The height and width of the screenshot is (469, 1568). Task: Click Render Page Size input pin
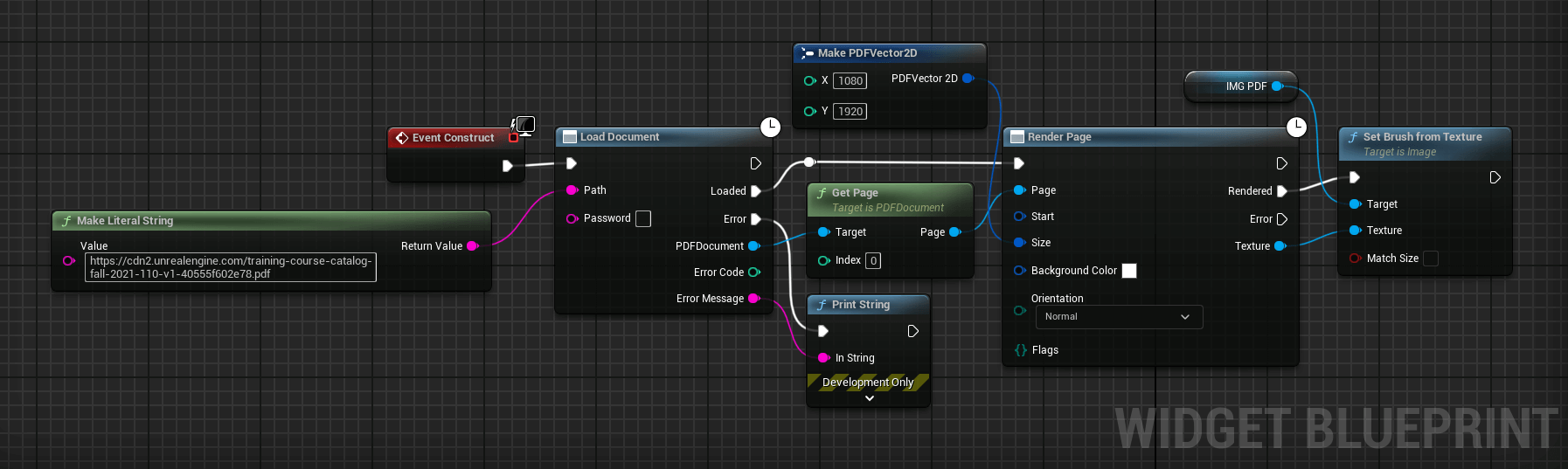click(1019, 243)
